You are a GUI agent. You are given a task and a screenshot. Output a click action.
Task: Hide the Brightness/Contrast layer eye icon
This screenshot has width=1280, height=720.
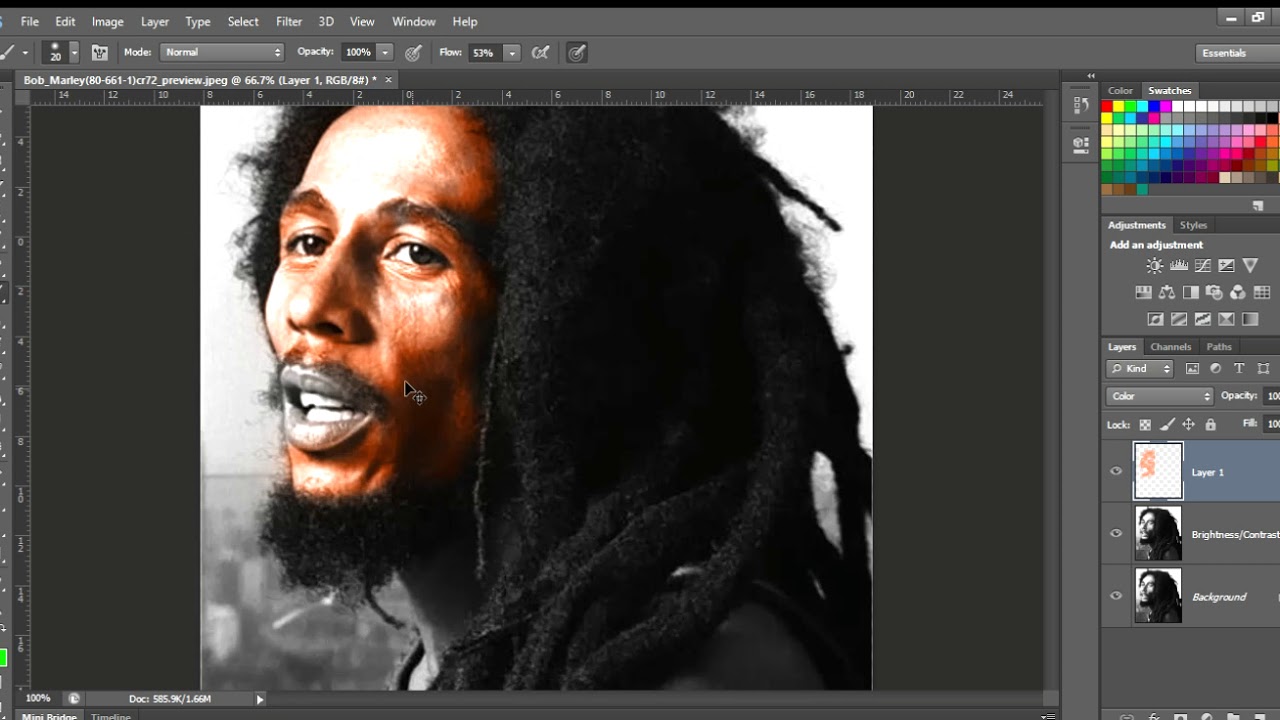coord(1116,533)
